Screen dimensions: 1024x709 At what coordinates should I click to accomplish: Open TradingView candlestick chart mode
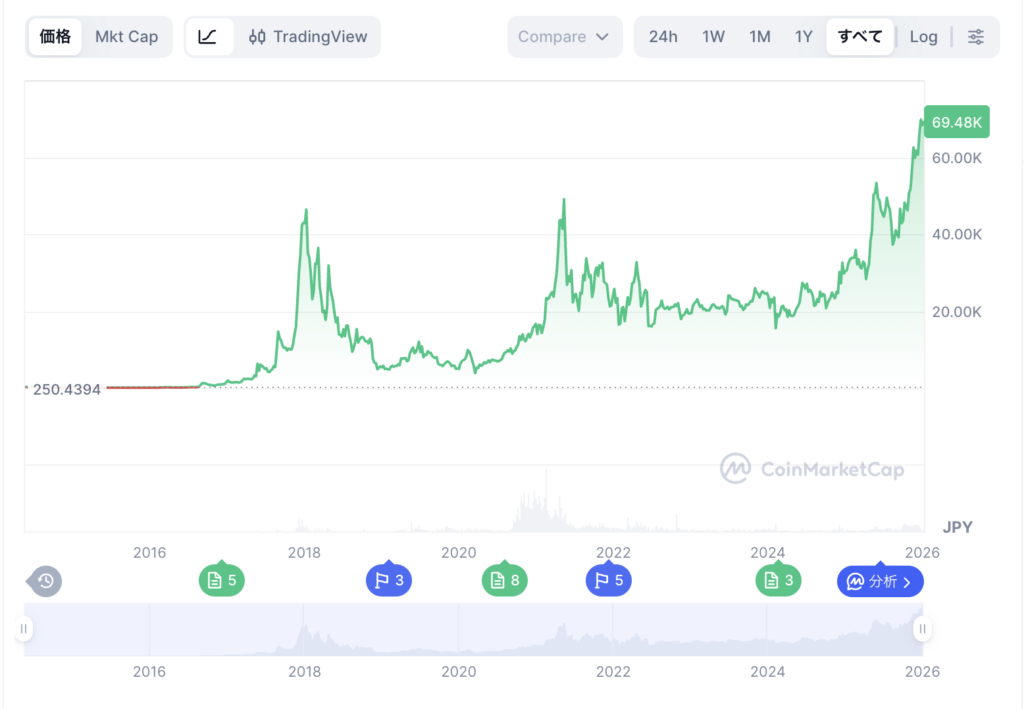point(308,37)
